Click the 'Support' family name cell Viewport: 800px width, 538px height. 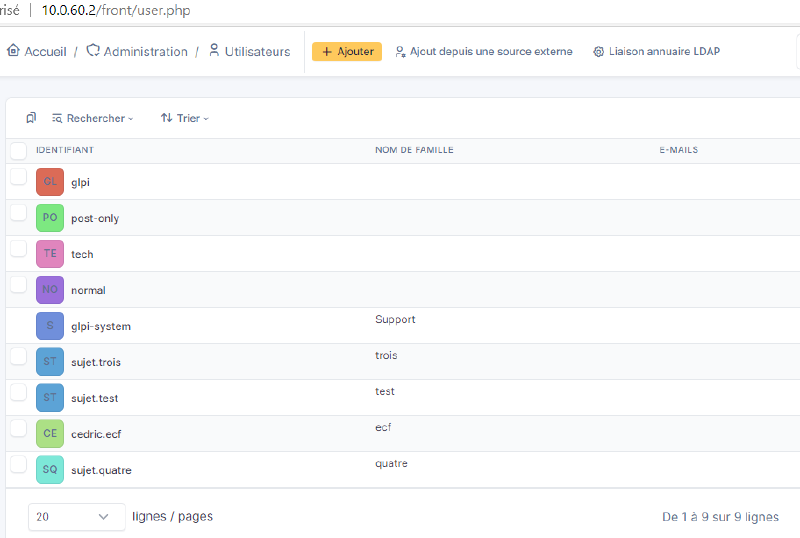point(395,320)
